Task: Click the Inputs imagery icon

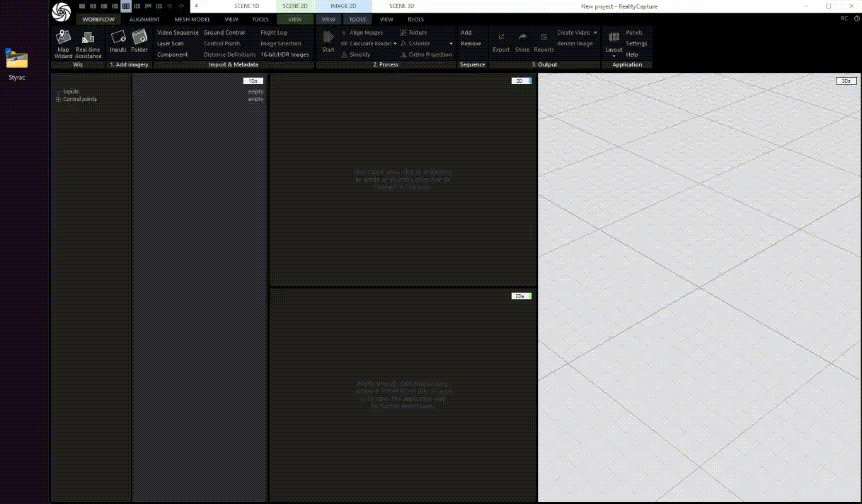Action: 118,43
